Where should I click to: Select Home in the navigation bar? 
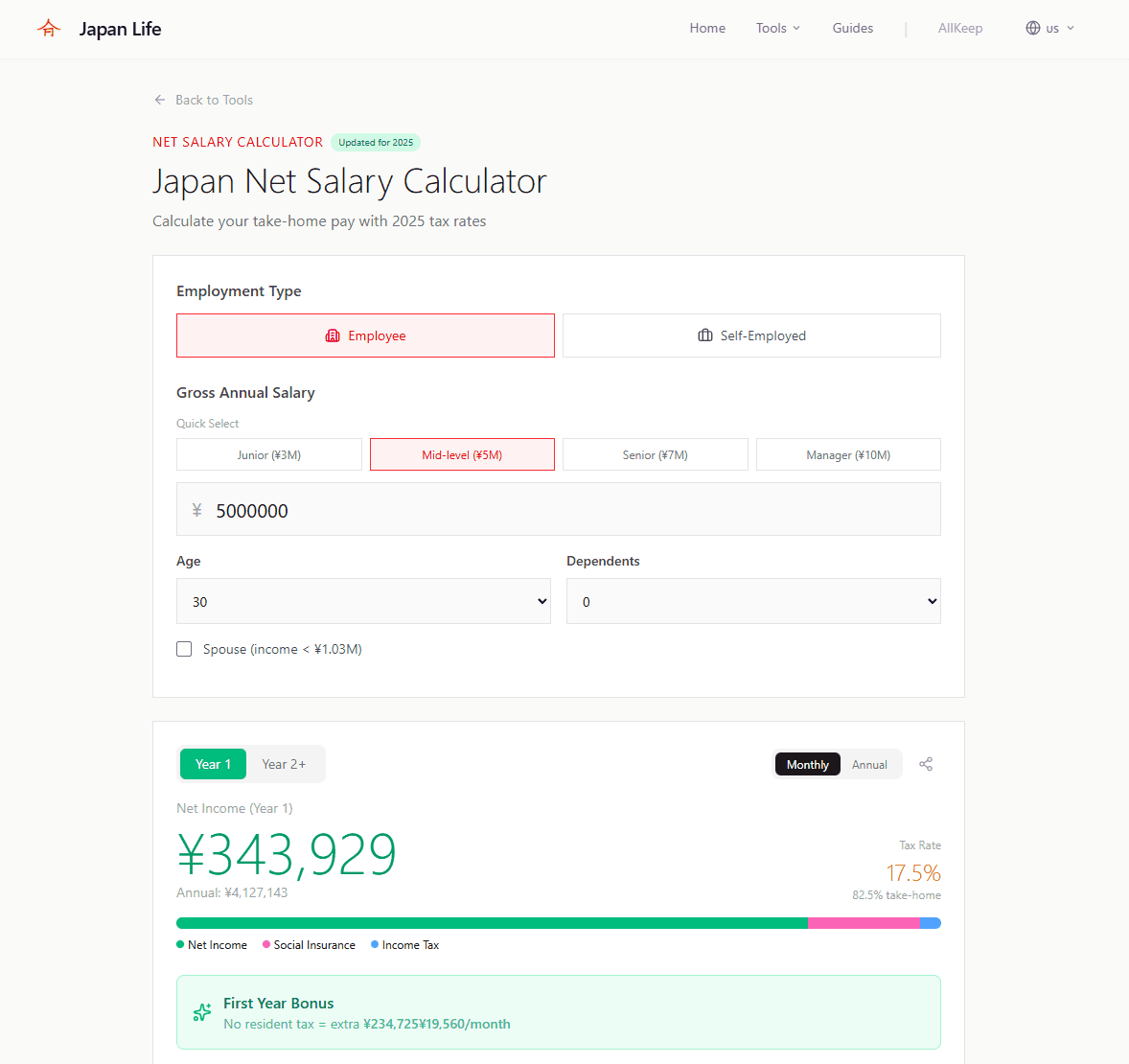coord(707,28)
